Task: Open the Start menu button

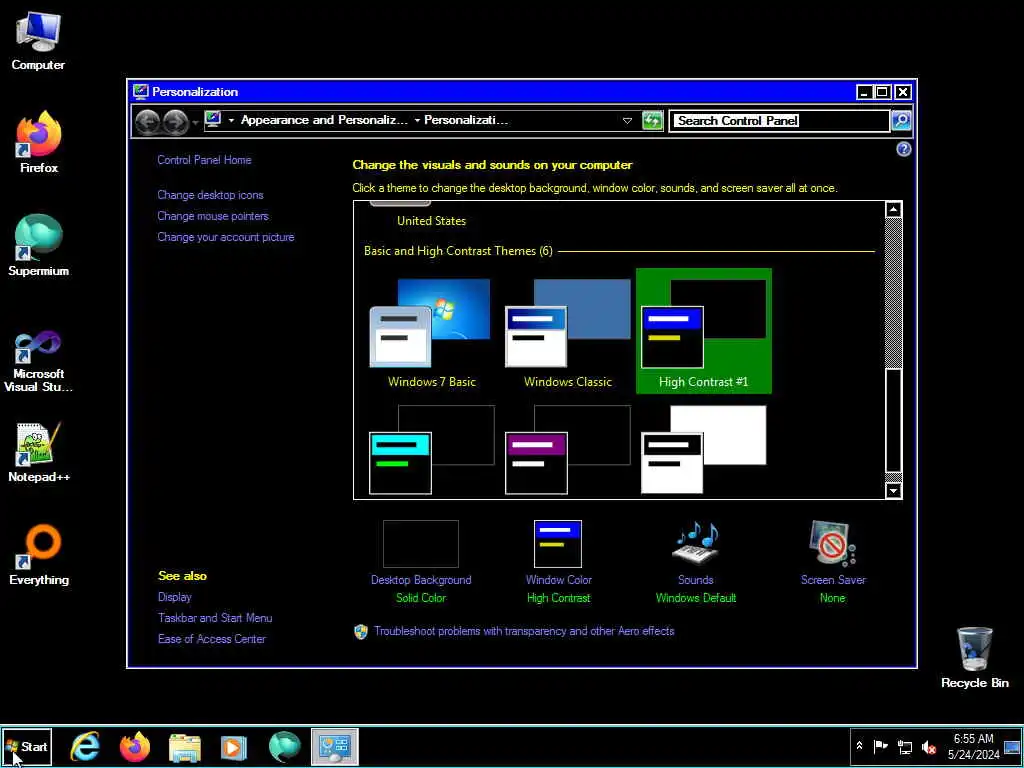Action: [x=27, y=746]
